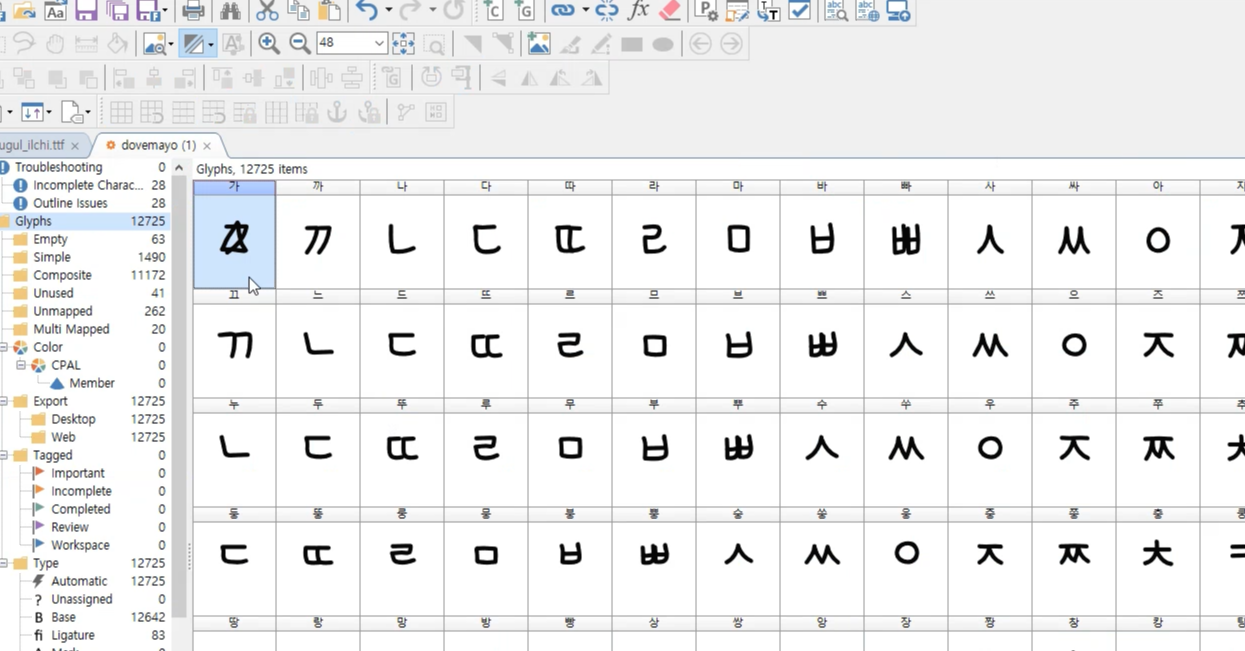
Task: Open the P gear settings icon
Action: pyautogui.click(x=706, y=11)
